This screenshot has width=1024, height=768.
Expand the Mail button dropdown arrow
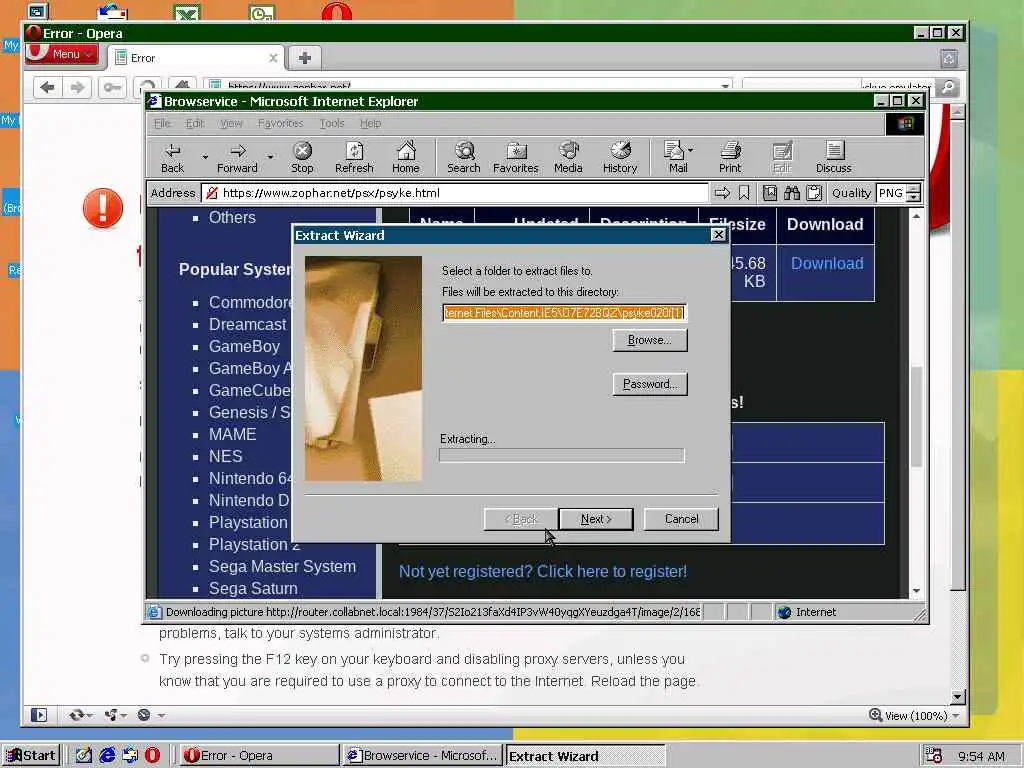click(691, 150)
